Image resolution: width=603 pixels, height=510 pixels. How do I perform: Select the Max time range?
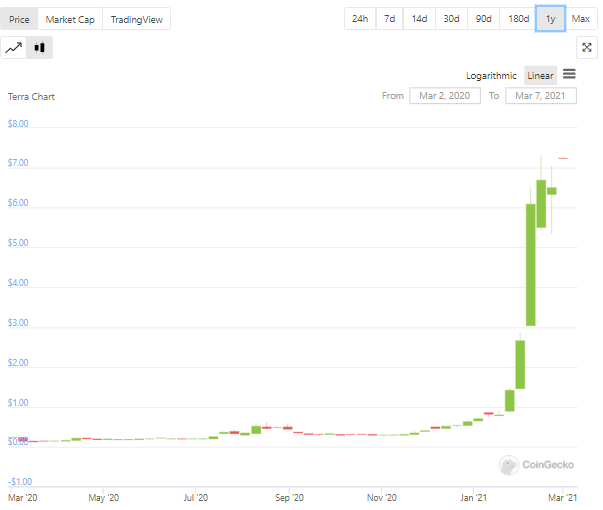tap(580, 18)
